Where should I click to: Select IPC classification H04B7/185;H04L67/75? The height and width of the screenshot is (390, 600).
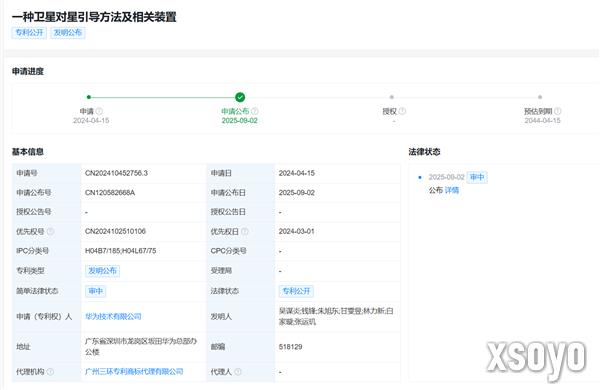tap(121, 251)
